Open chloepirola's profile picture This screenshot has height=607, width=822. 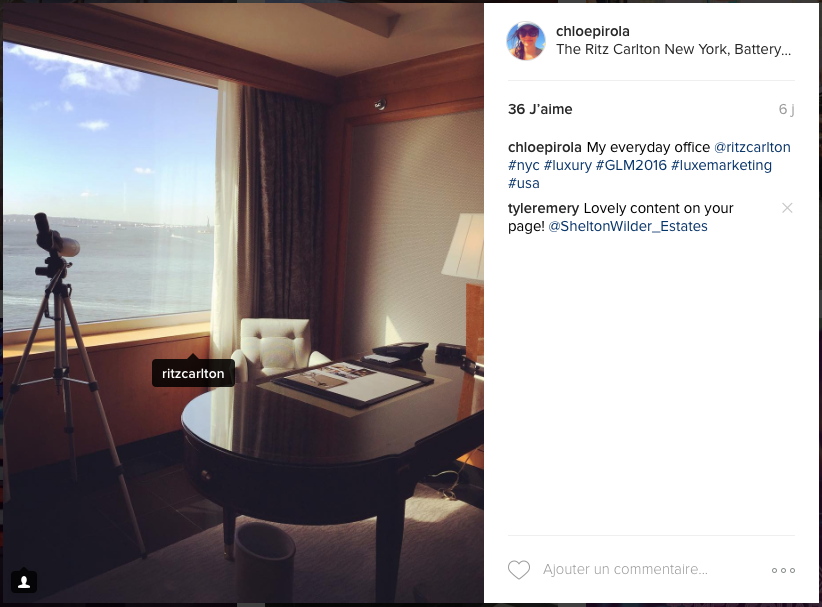tap(526, 41)
